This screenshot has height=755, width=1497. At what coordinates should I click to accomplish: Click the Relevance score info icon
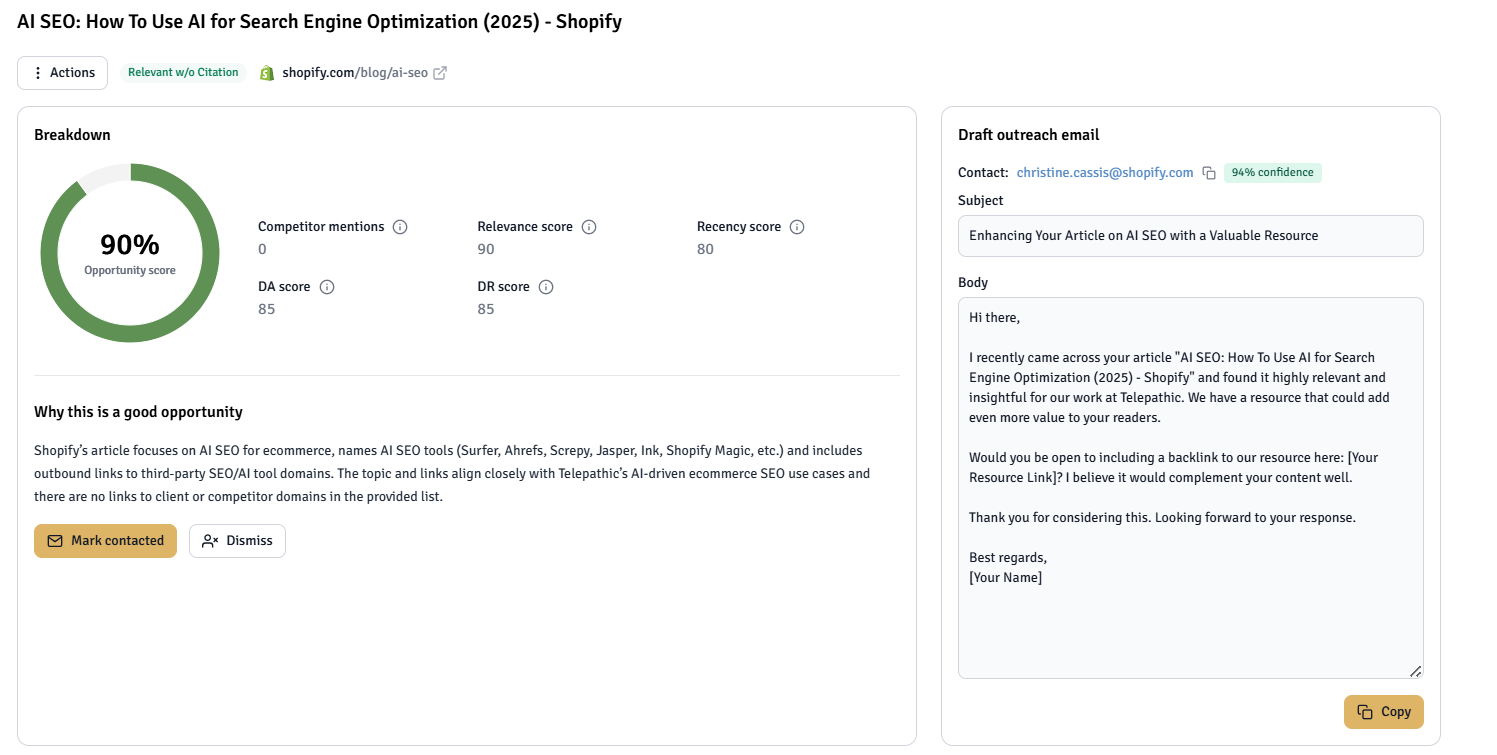pos(589,227)
